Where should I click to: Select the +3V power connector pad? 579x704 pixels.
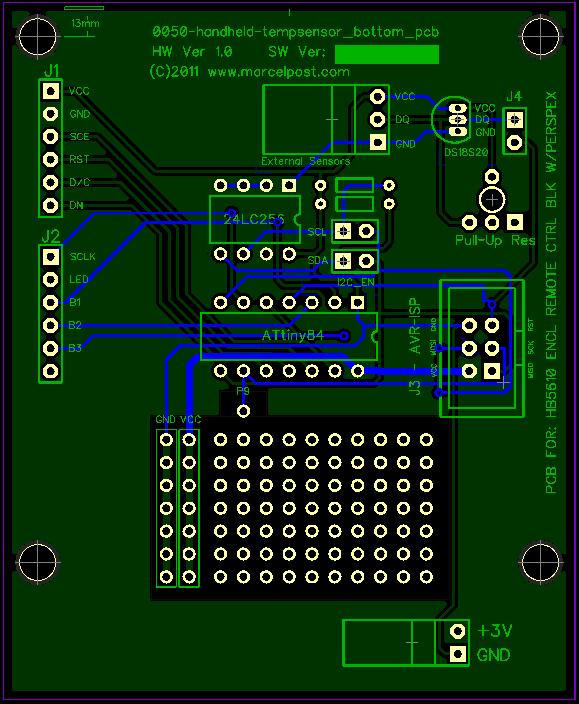(458, 631)
